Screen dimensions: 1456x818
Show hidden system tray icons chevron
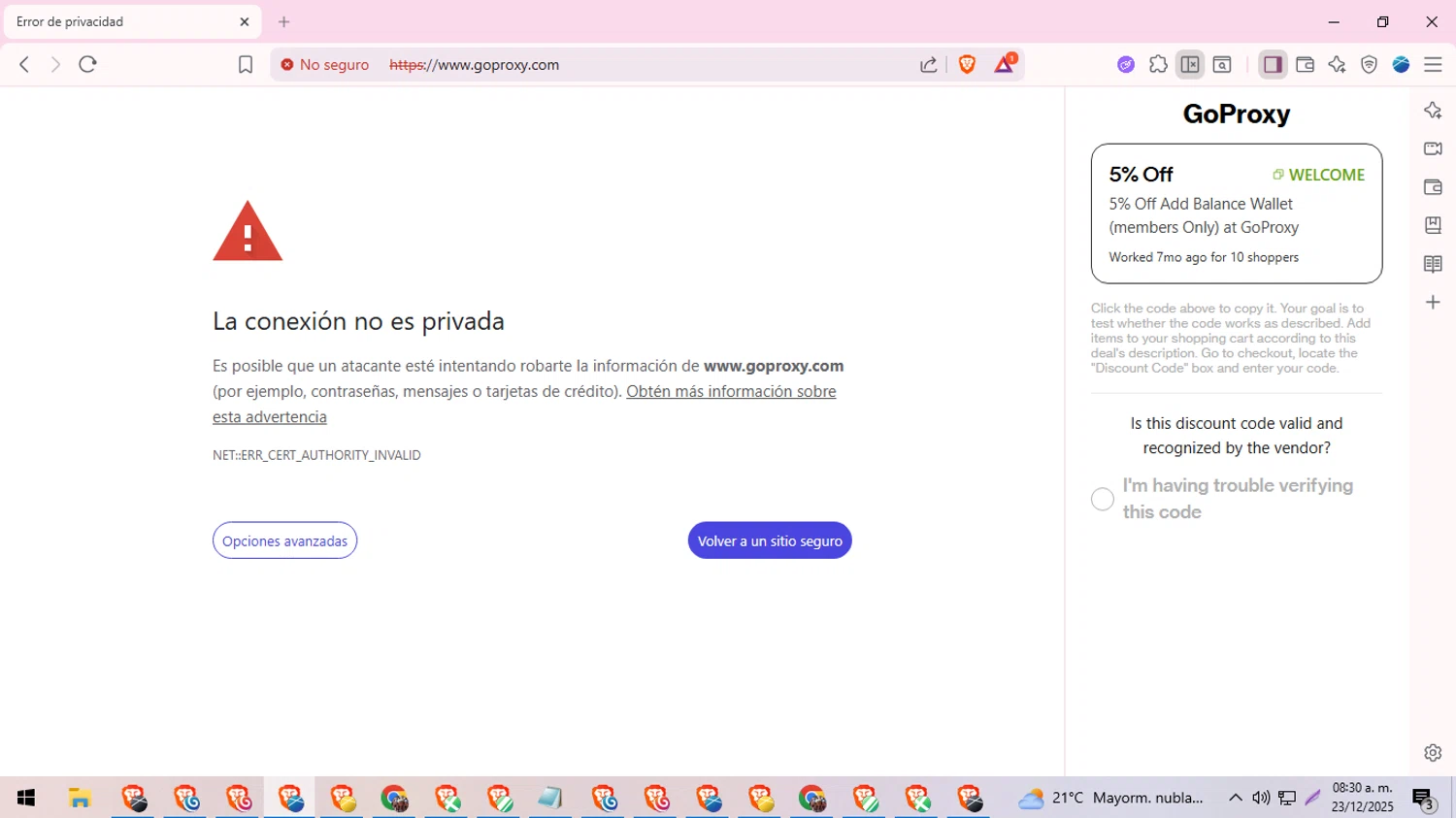pyautogui.click(x=1235, y=798)
